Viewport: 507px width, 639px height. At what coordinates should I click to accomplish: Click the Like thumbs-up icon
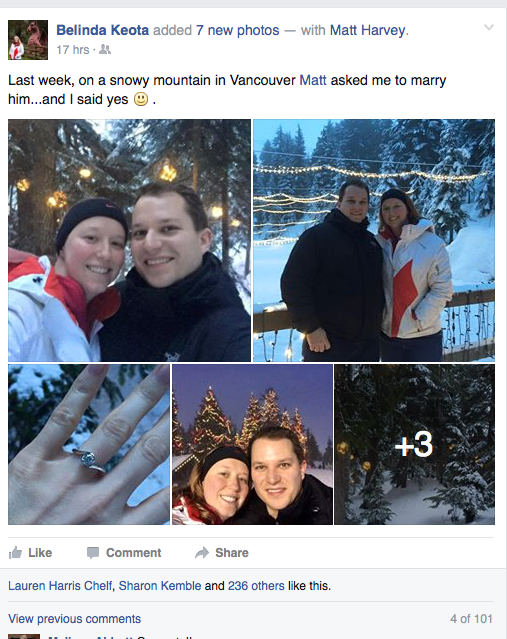[x=15, y=553]
